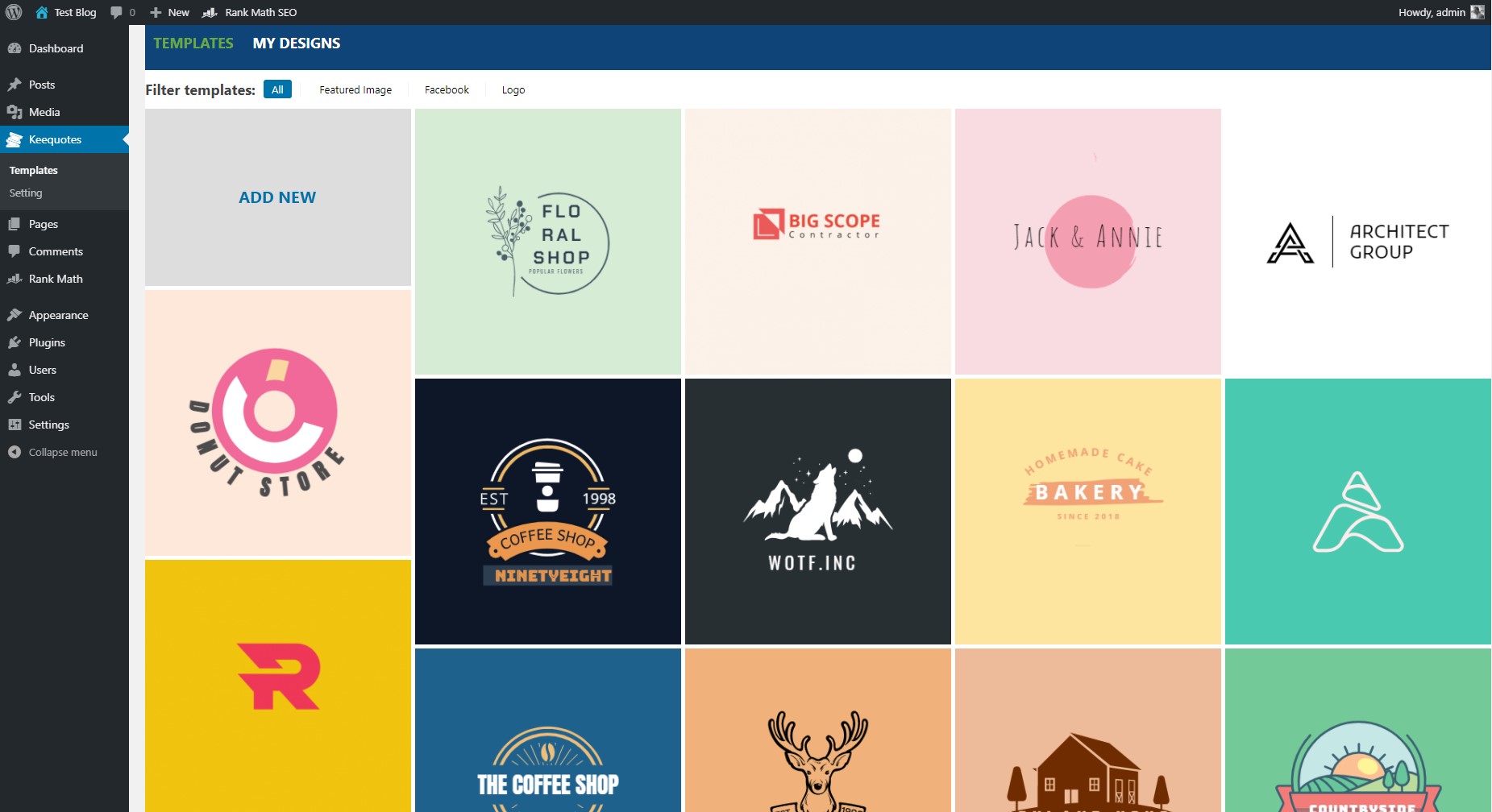Click the Plugins plug icon
Screen dimensions: 1492x812
coord(15,342)
